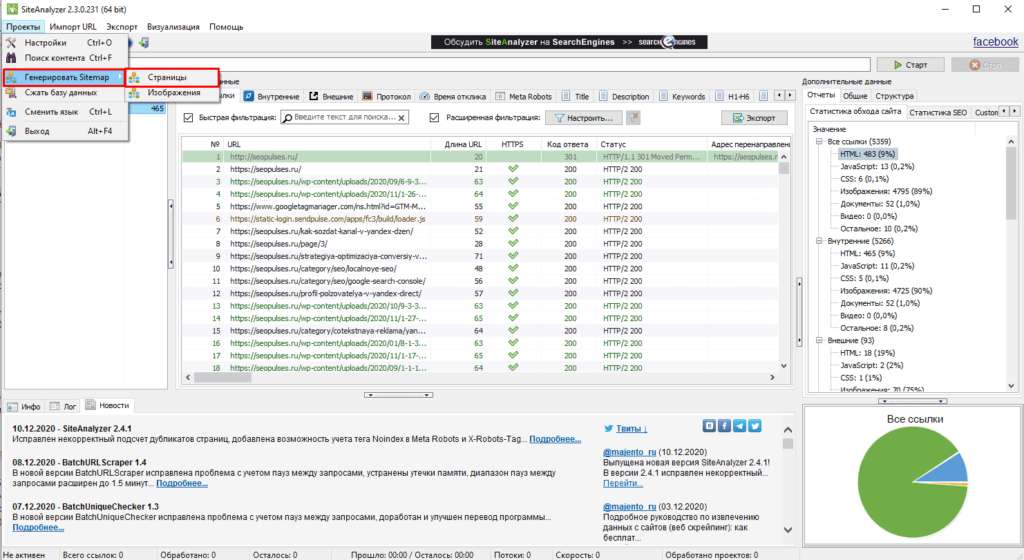Open the Импорт URL menu
This screenshot has height=560, width=1024.
tap(72, 27)
